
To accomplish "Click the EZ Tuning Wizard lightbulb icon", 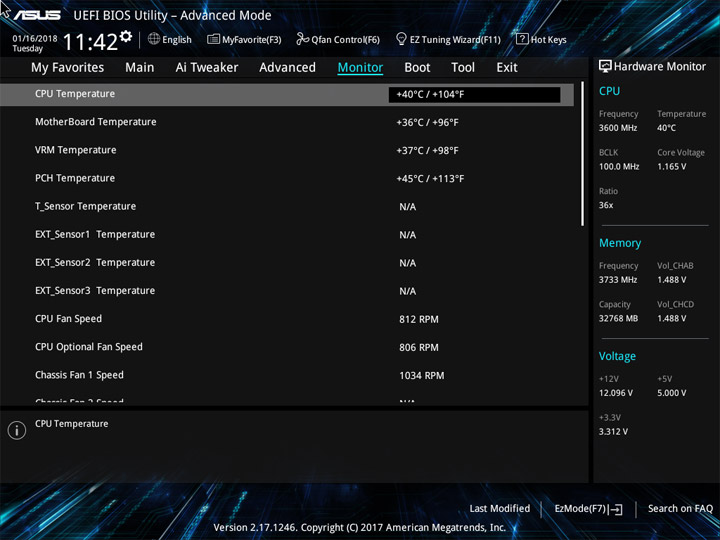I will pyautogui.click(x=401, y=39).
